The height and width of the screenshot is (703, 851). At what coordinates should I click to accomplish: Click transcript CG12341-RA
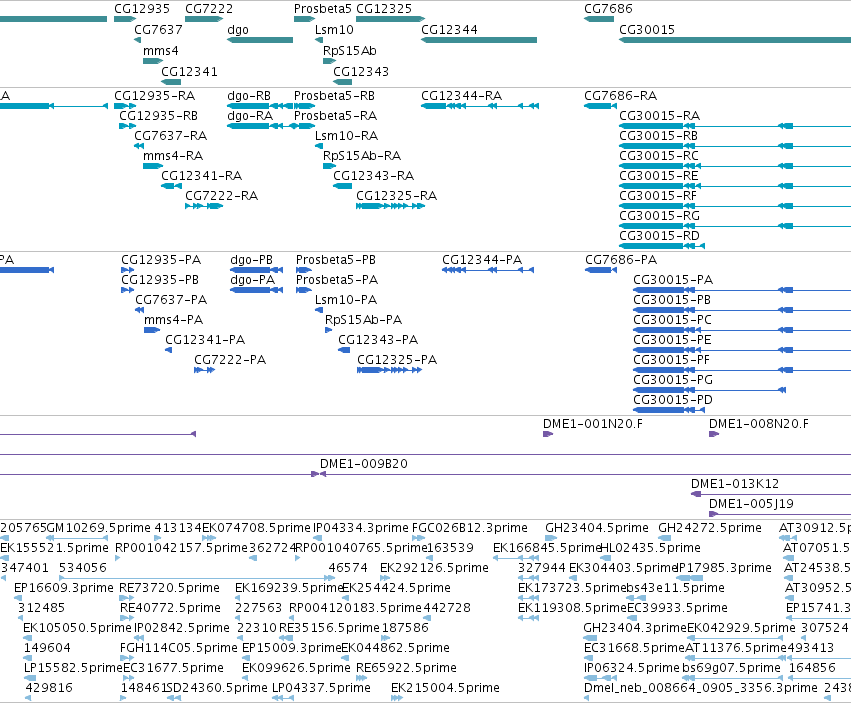[x=171, y=186]
